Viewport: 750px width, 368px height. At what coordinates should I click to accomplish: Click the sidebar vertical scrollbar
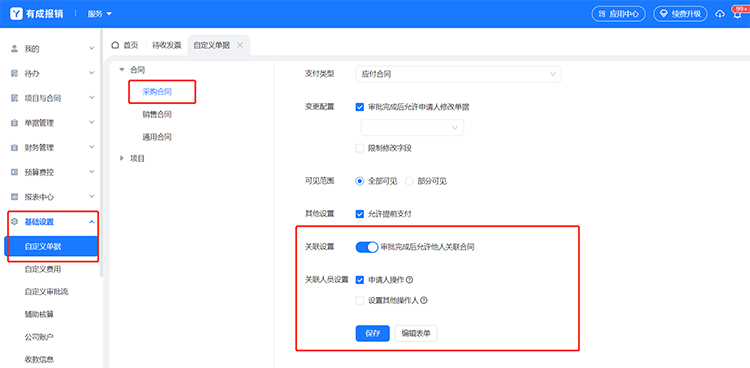coord(101,153)
